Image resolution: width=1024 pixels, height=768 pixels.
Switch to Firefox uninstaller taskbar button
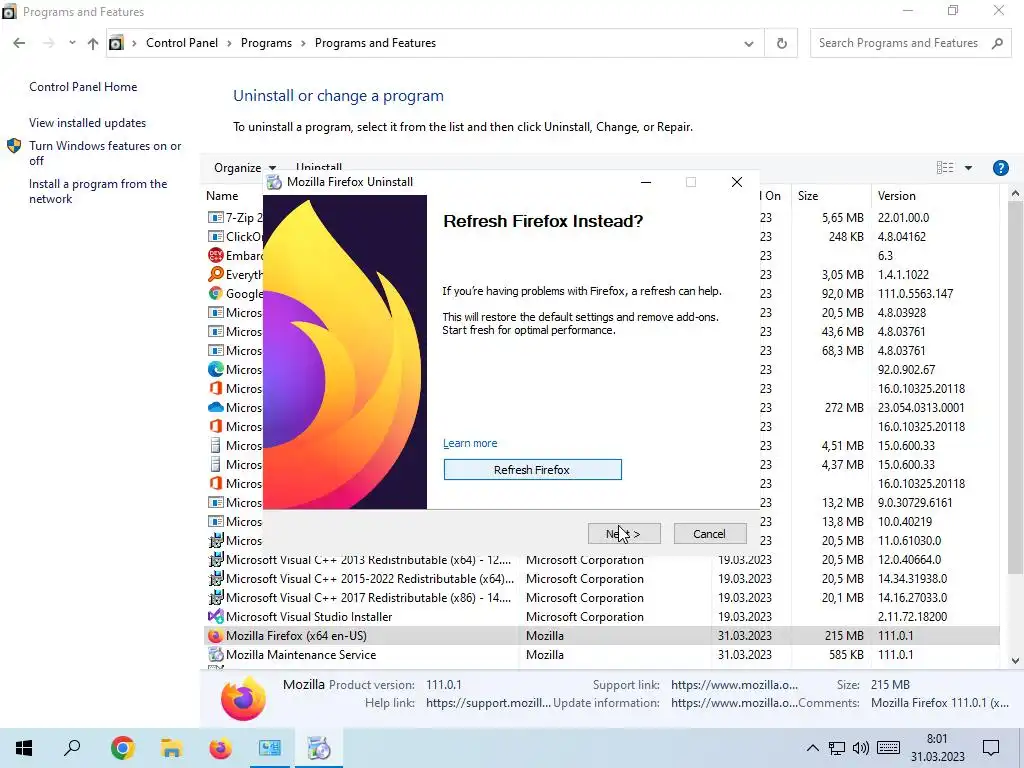coord(319,748)
